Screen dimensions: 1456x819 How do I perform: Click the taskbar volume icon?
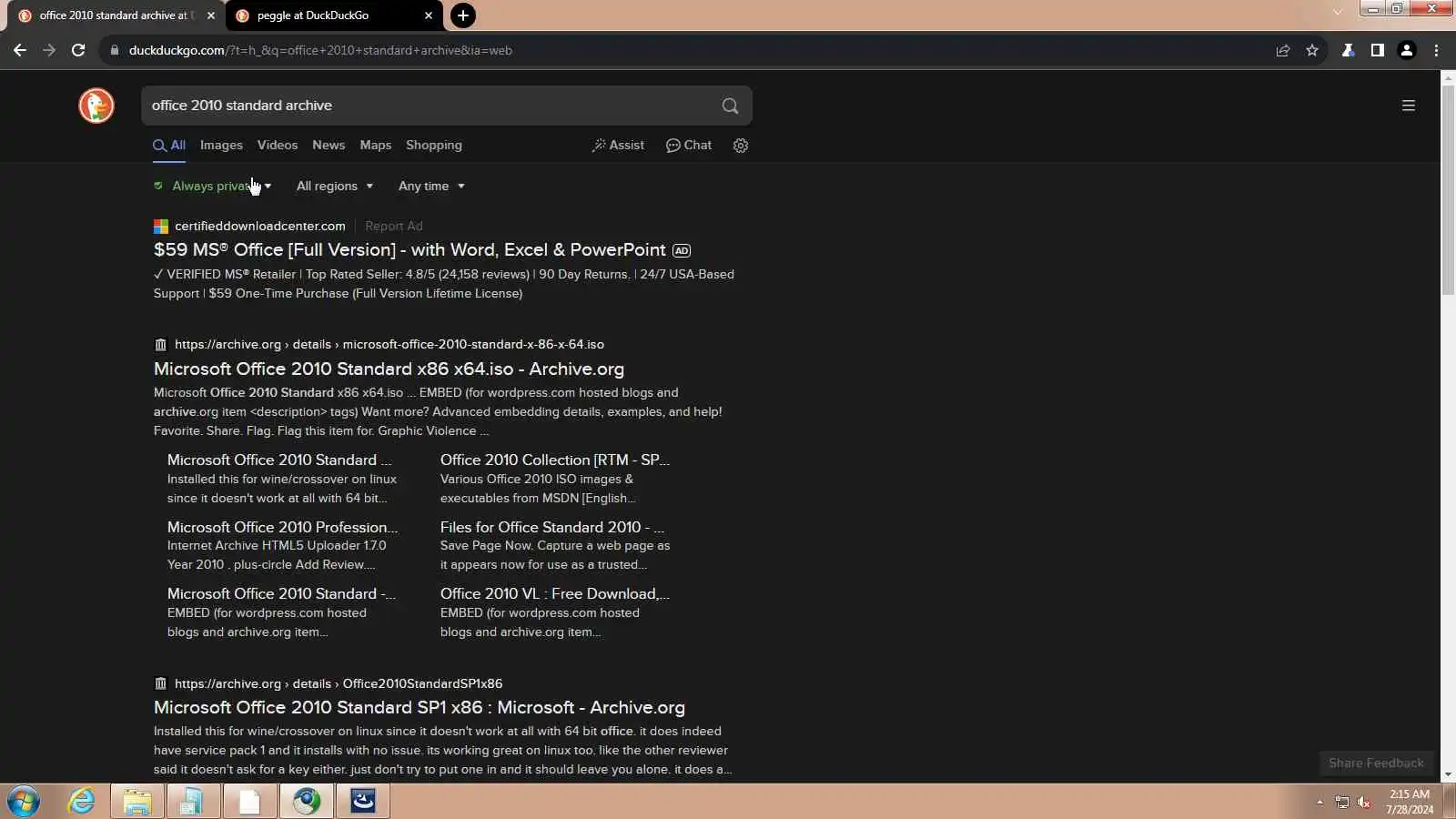[x=1364, y=802]
